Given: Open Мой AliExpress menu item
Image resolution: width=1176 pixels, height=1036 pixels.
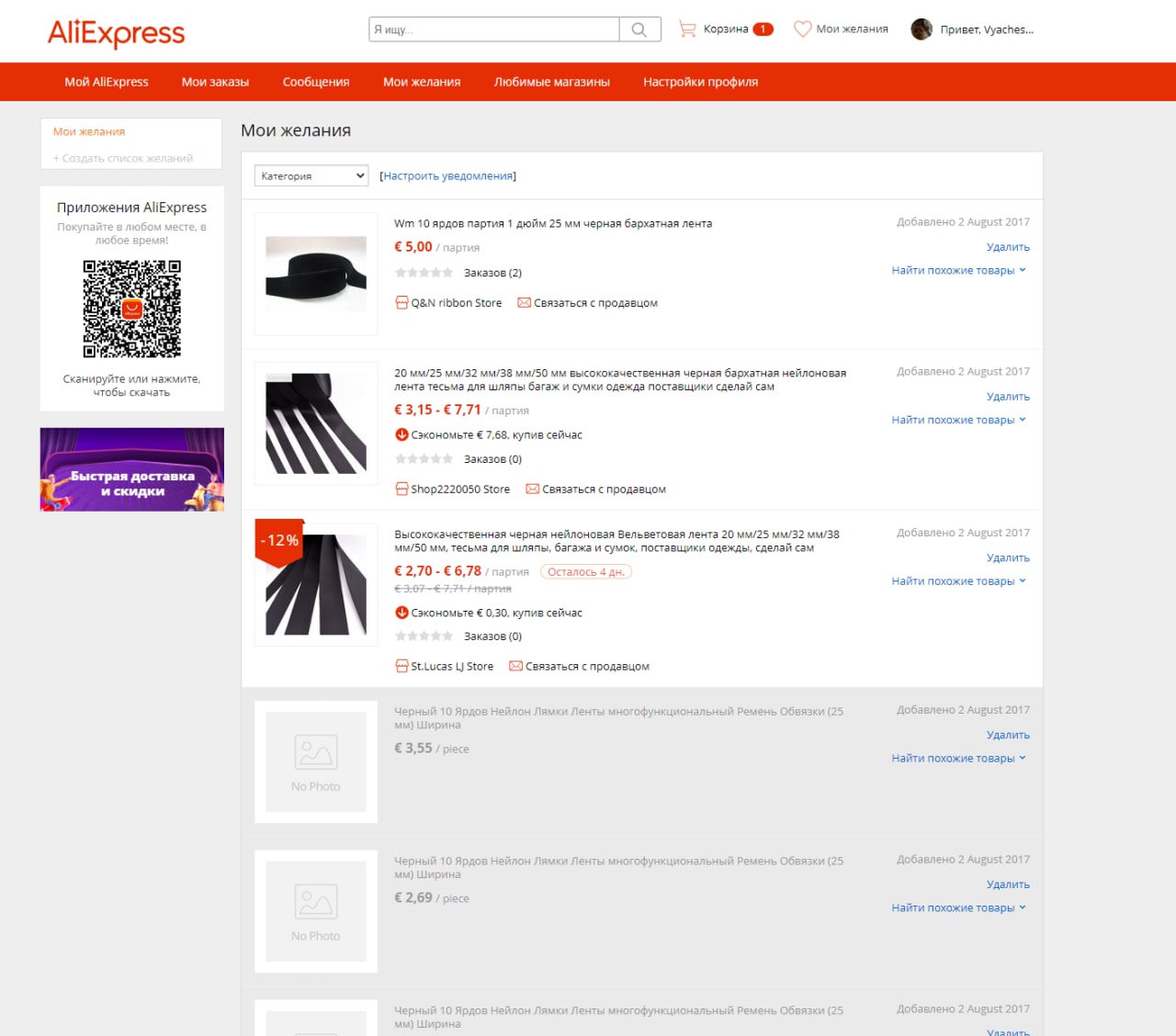Looking at the screenshot, I should pyautogui.click(x=107, y=82).
